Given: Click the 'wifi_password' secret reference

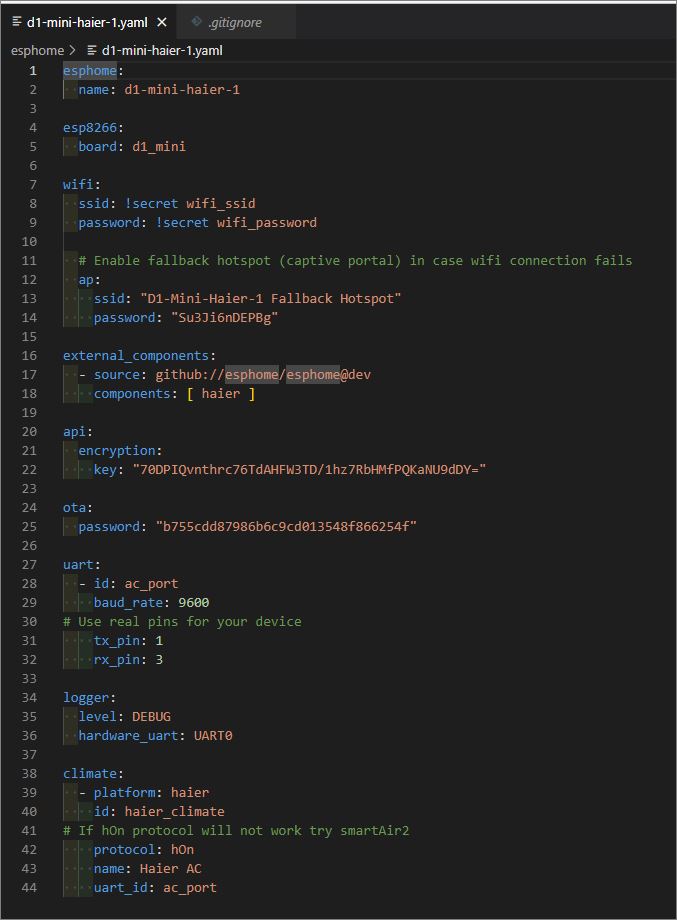Looking at the screenshot, I should [266, 222].
